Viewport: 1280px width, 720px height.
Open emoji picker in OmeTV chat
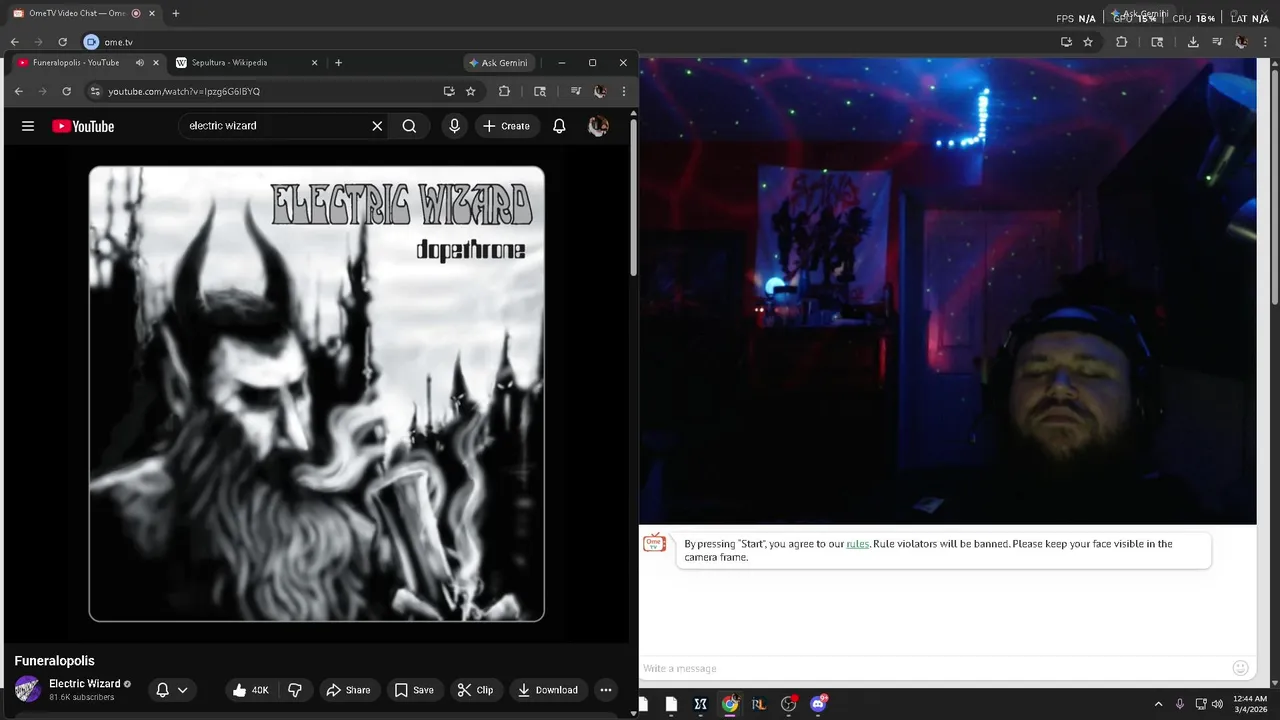[x=1240, y=668]
